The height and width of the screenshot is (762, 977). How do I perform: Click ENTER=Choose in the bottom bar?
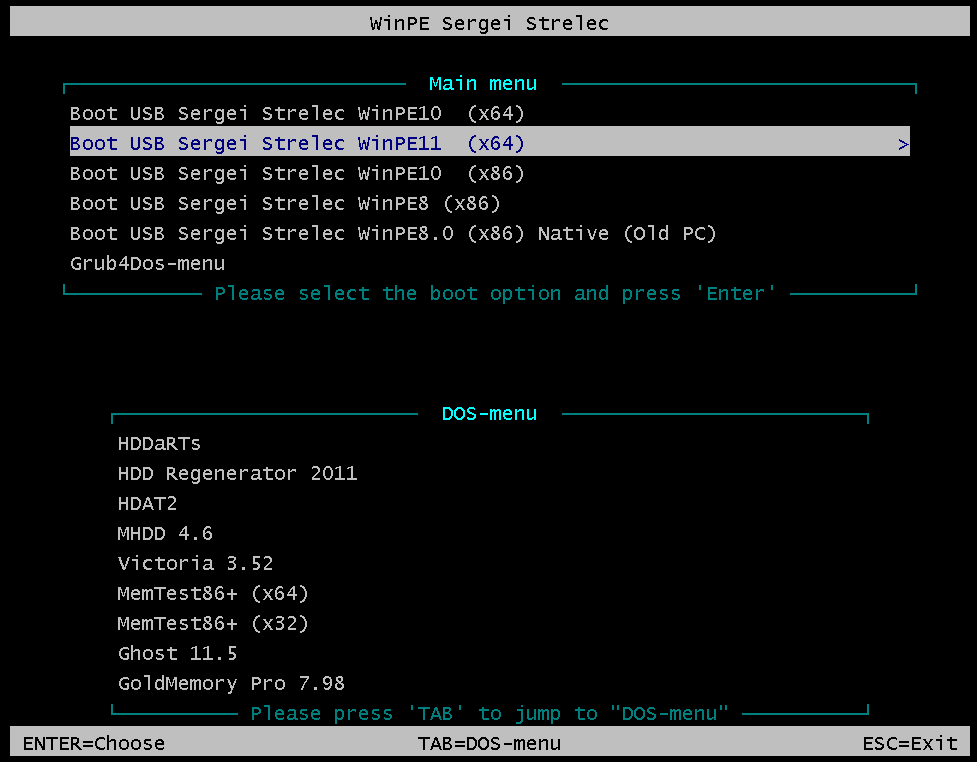click(x=94, y=743)
